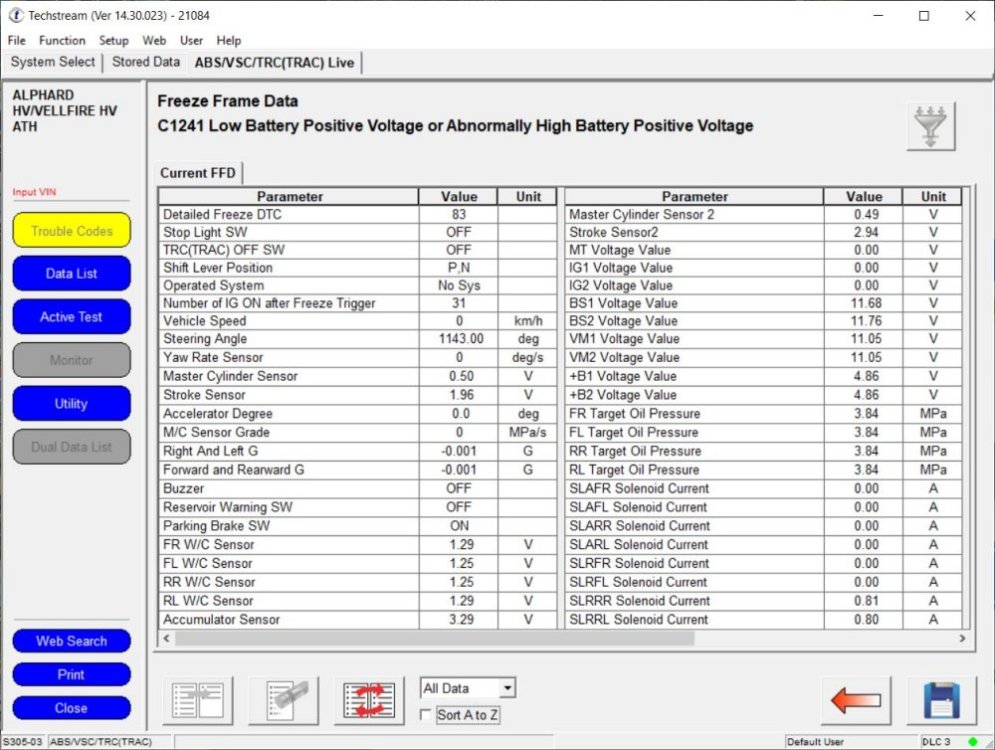This screenshot has height=750, width=995.
Task: Switch to the System Select tab
Action: pyautogui.click(x=53, y=62)
